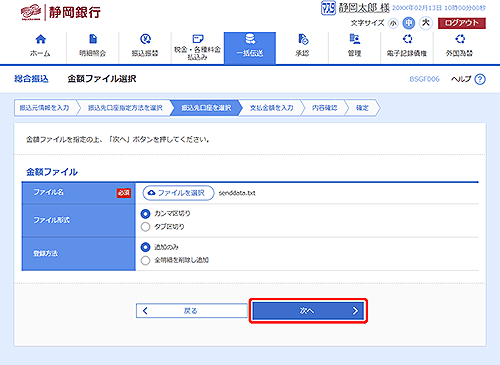
Task: Click the red 必須 required badge
Action: [123, 193]
